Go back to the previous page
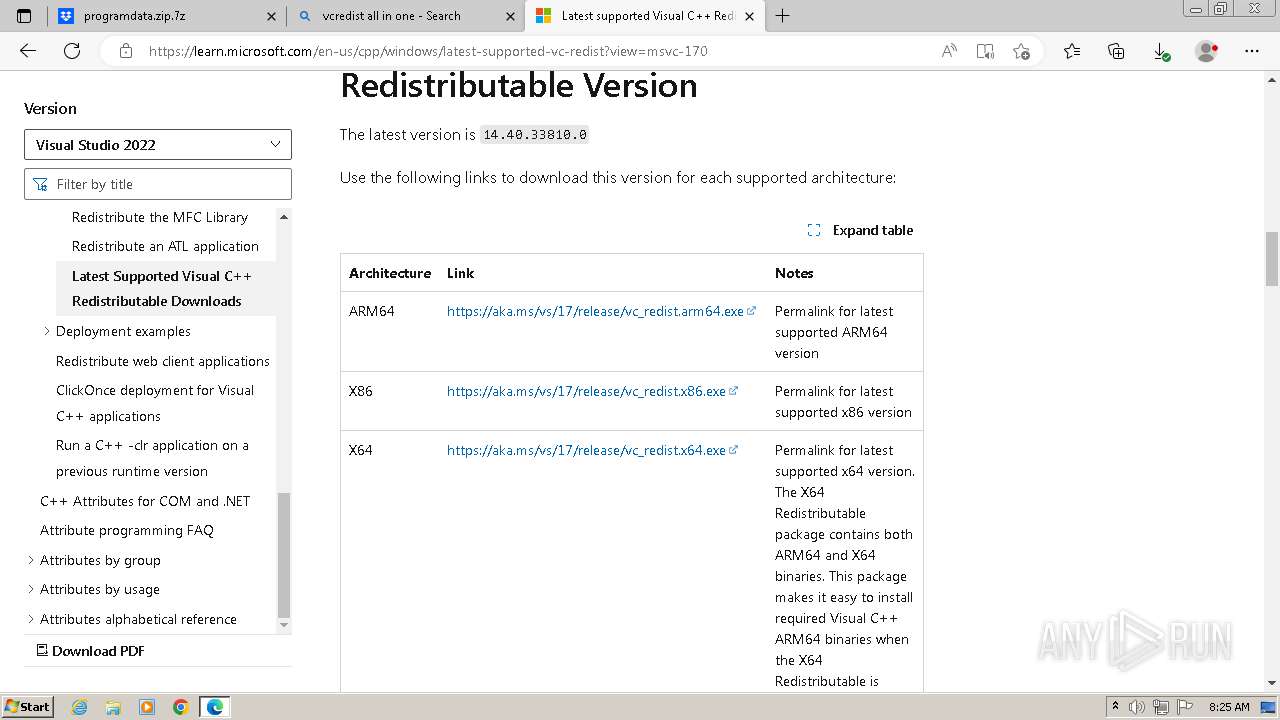 tap(28, 51)
